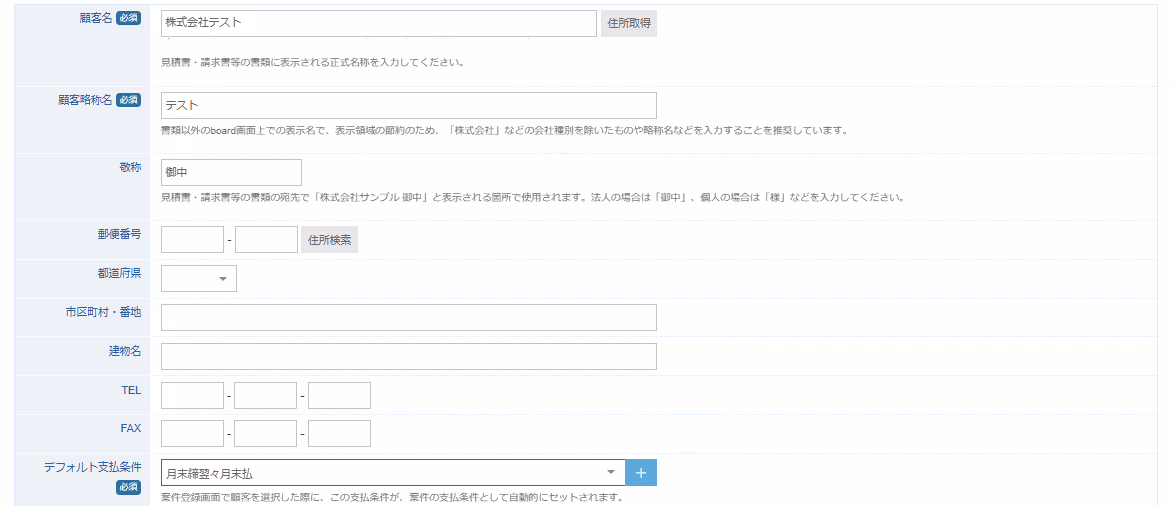Image resolution: width=1172 pixels, height=506 pixels.
Task: Click the 顧客略称名 input field
Action: point(409,105)
